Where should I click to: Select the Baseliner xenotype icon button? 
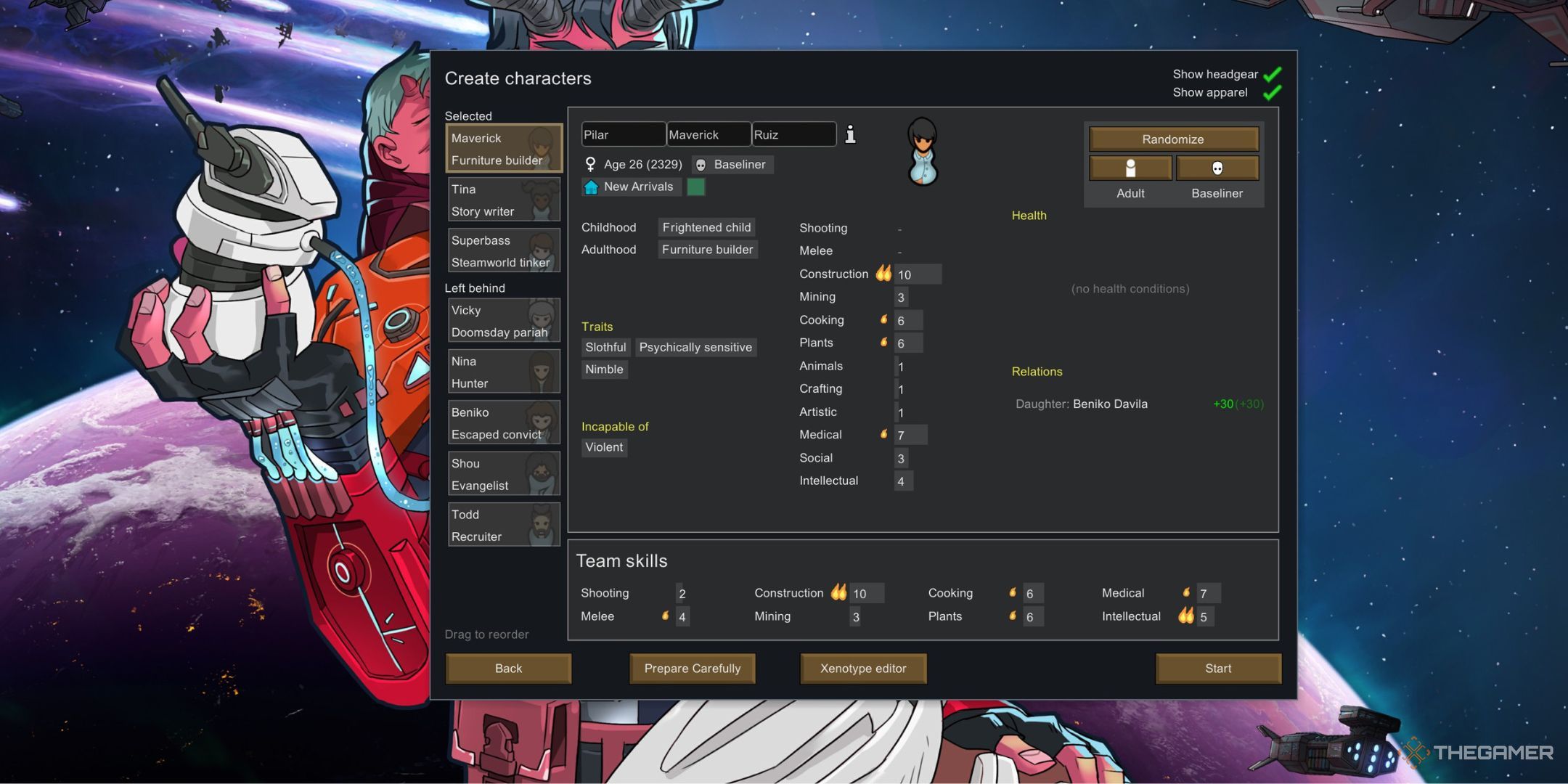pos(1217,168)
